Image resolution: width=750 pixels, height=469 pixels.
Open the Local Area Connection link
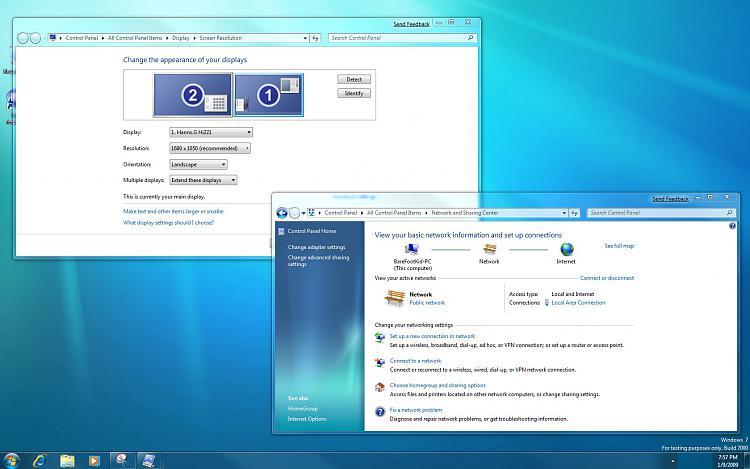[x=578, y=303]
